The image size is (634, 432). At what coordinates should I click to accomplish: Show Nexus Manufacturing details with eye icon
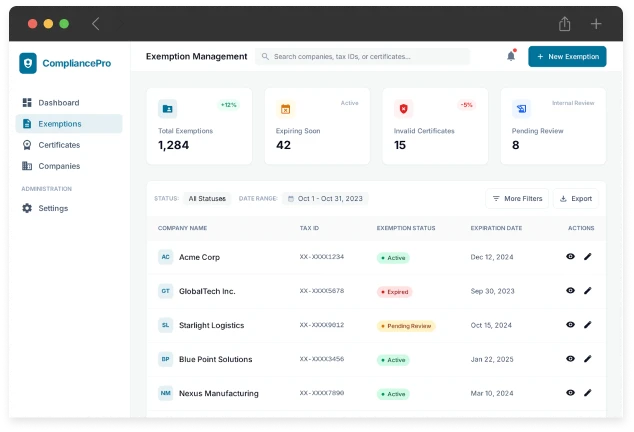[x=570, y=393]
